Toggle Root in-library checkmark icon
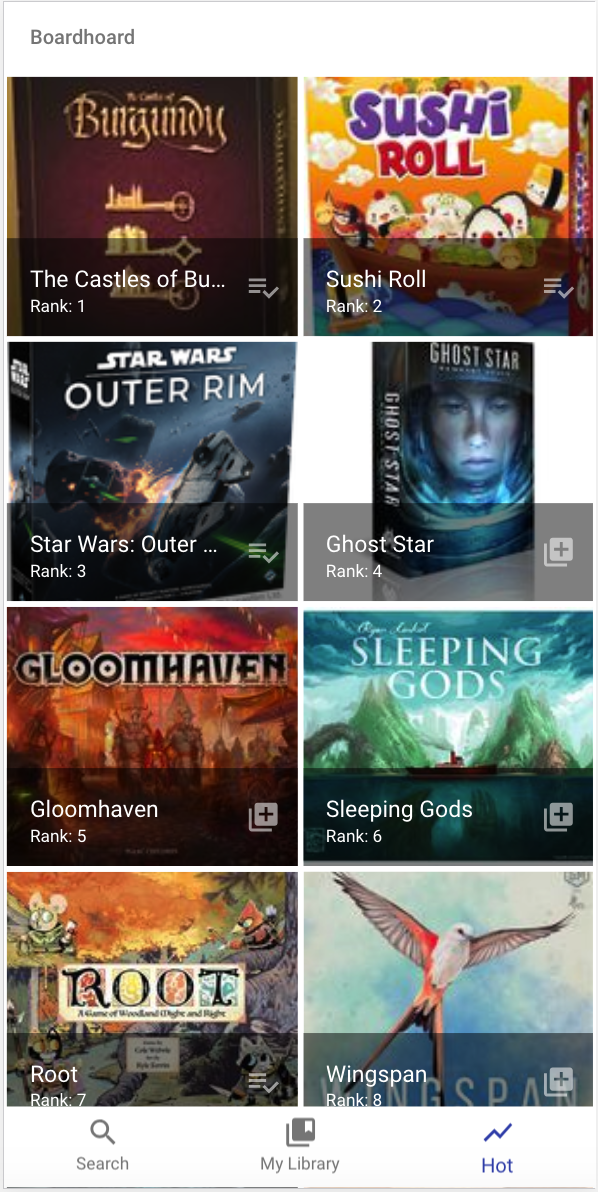 [x=263, y=1083]
